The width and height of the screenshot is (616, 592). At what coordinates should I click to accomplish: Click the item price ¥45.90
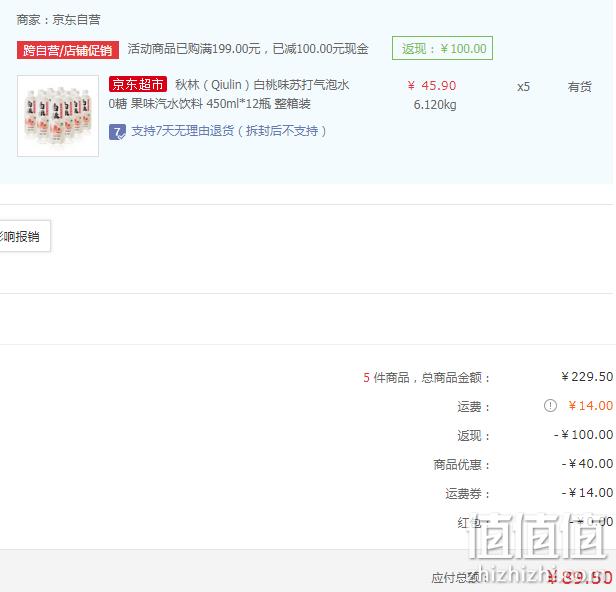[x=432, y=86]
